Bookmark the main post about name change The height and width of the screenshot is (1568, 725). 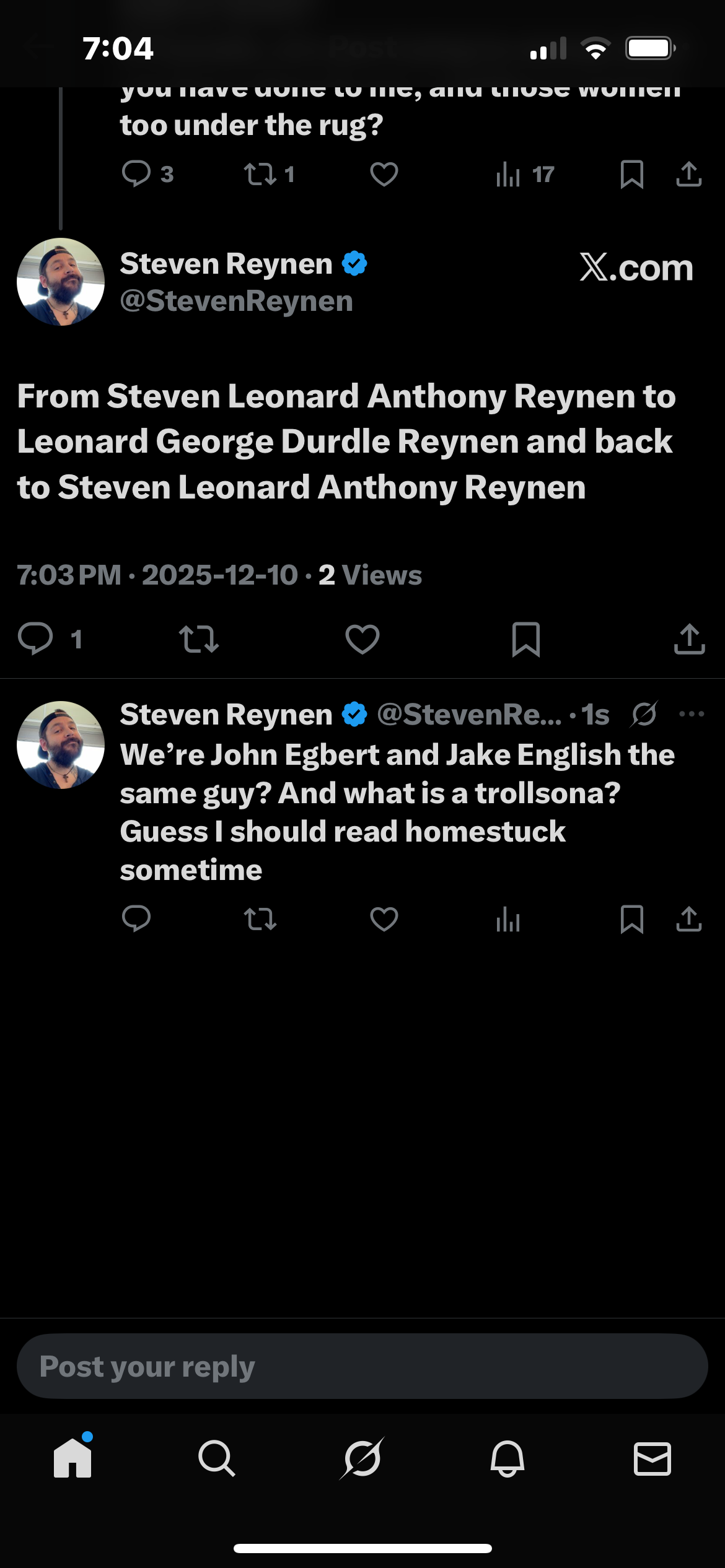[x=526, y=639]
